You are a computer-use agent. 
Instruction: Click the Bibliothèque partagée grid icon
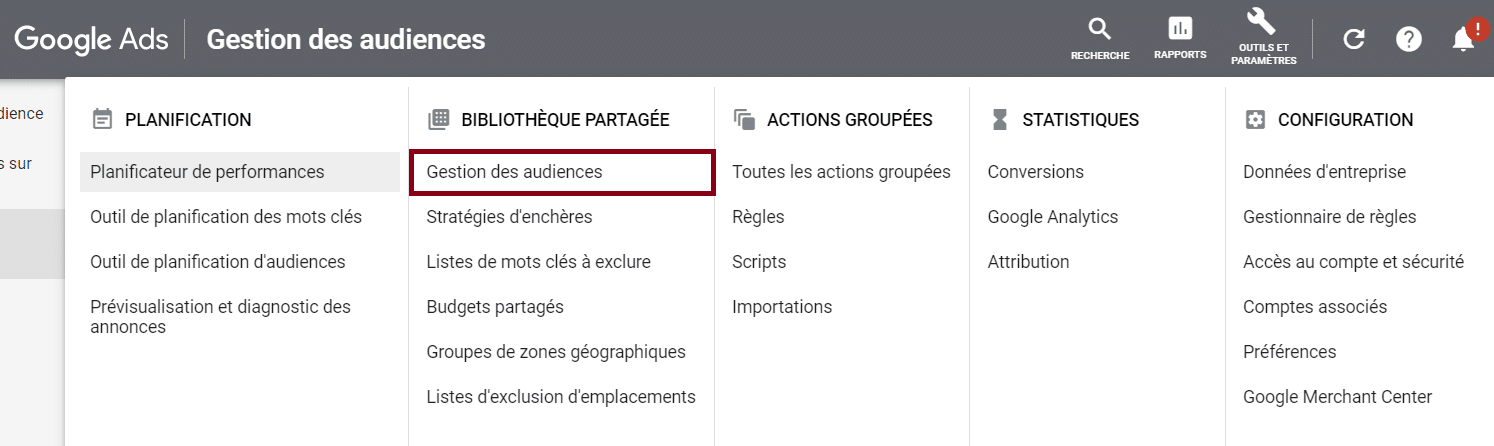pos(438,120)
